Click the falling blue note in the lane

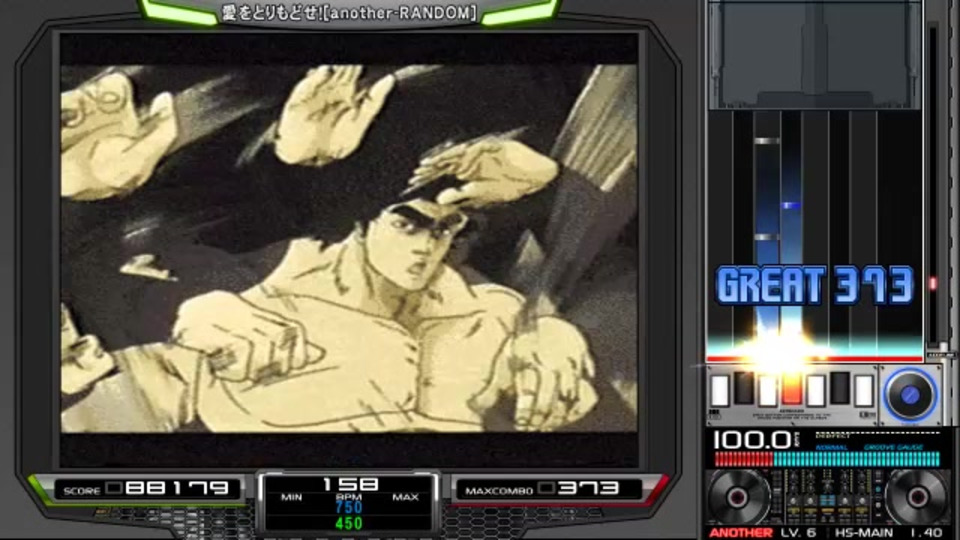pos(791,206)
